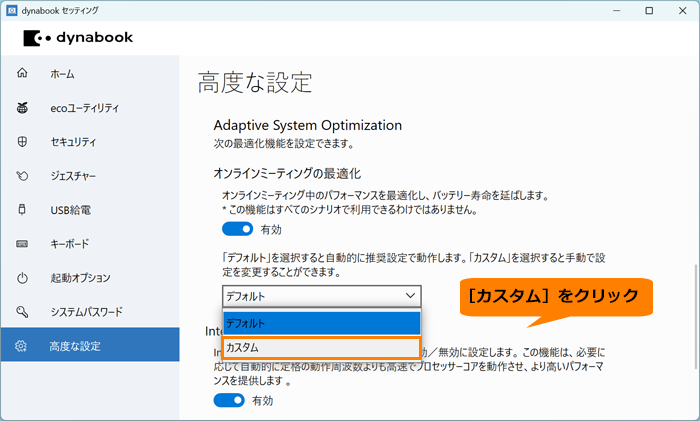Open the ホーム menu item

[90, 73]
